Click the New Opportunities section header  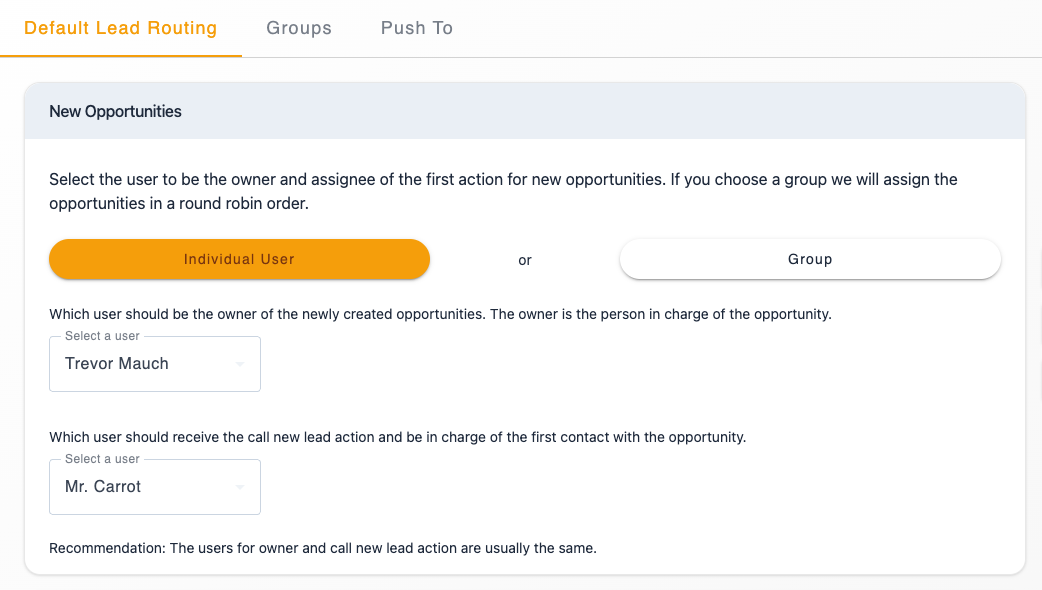pos(115,111)
